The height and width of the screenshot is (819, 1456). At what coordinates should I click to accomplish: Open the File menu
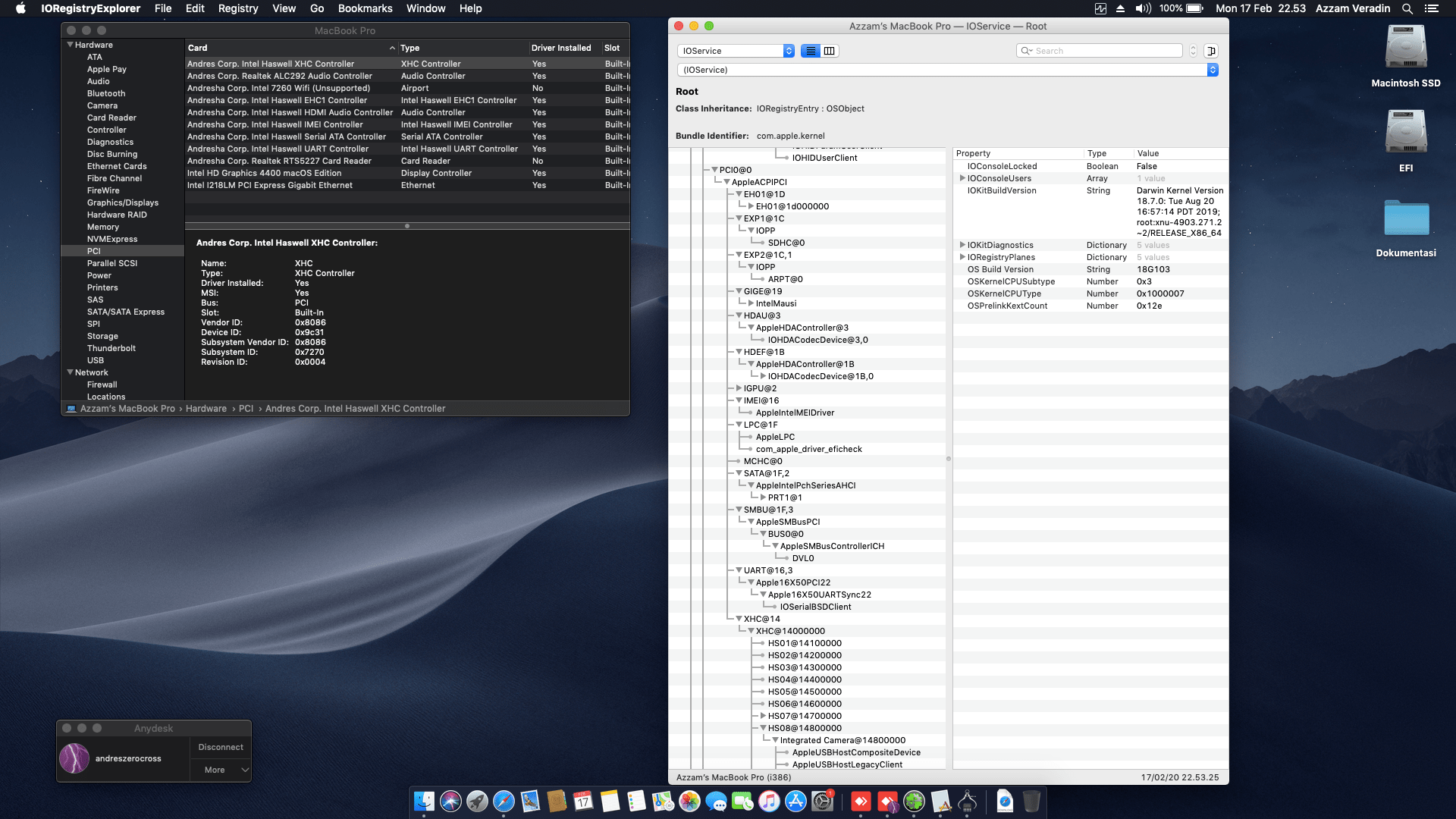(163, 8)
